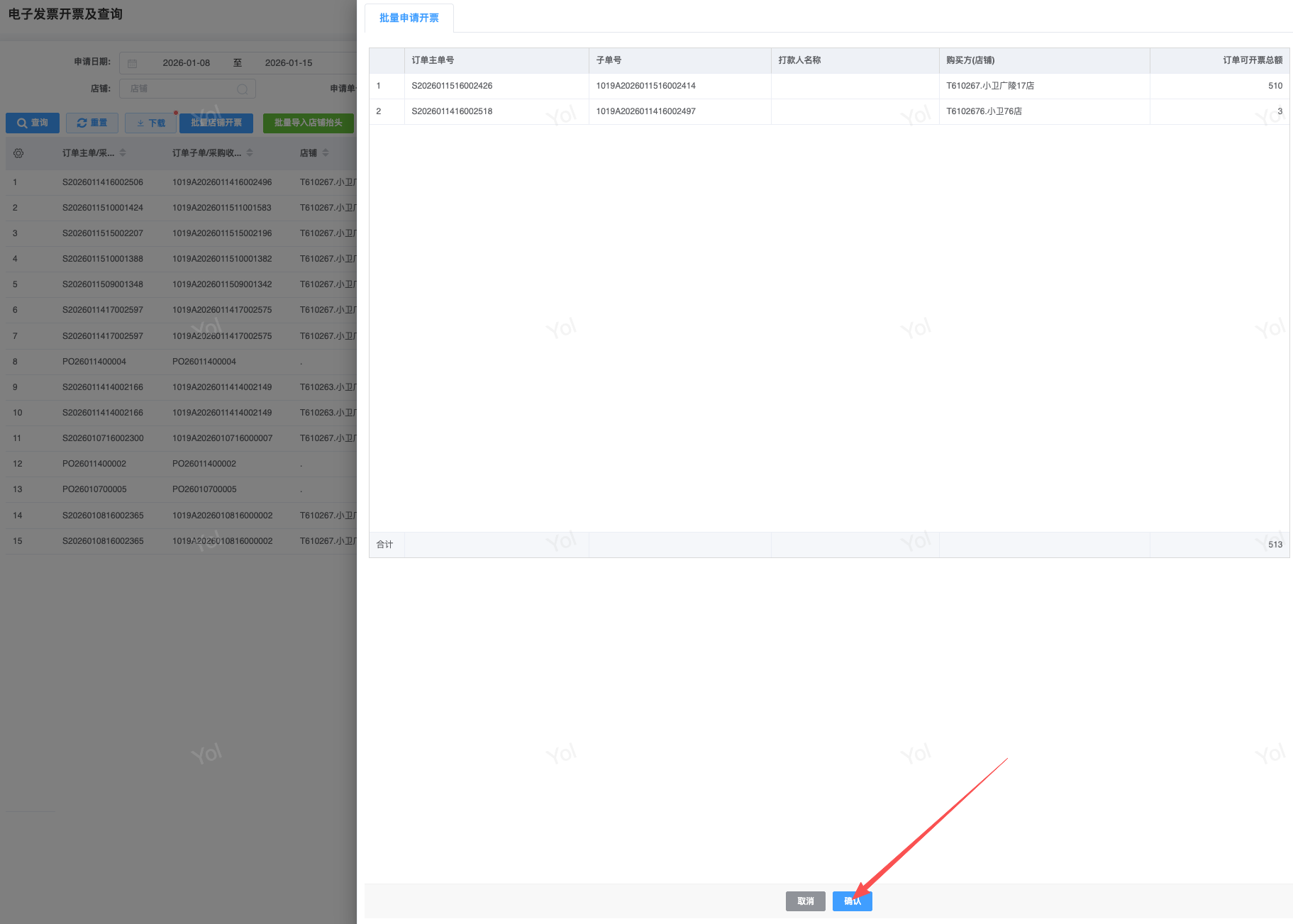Click the 订单子单/采购收... column header text

pyautogui.click(x=207, y=153)
